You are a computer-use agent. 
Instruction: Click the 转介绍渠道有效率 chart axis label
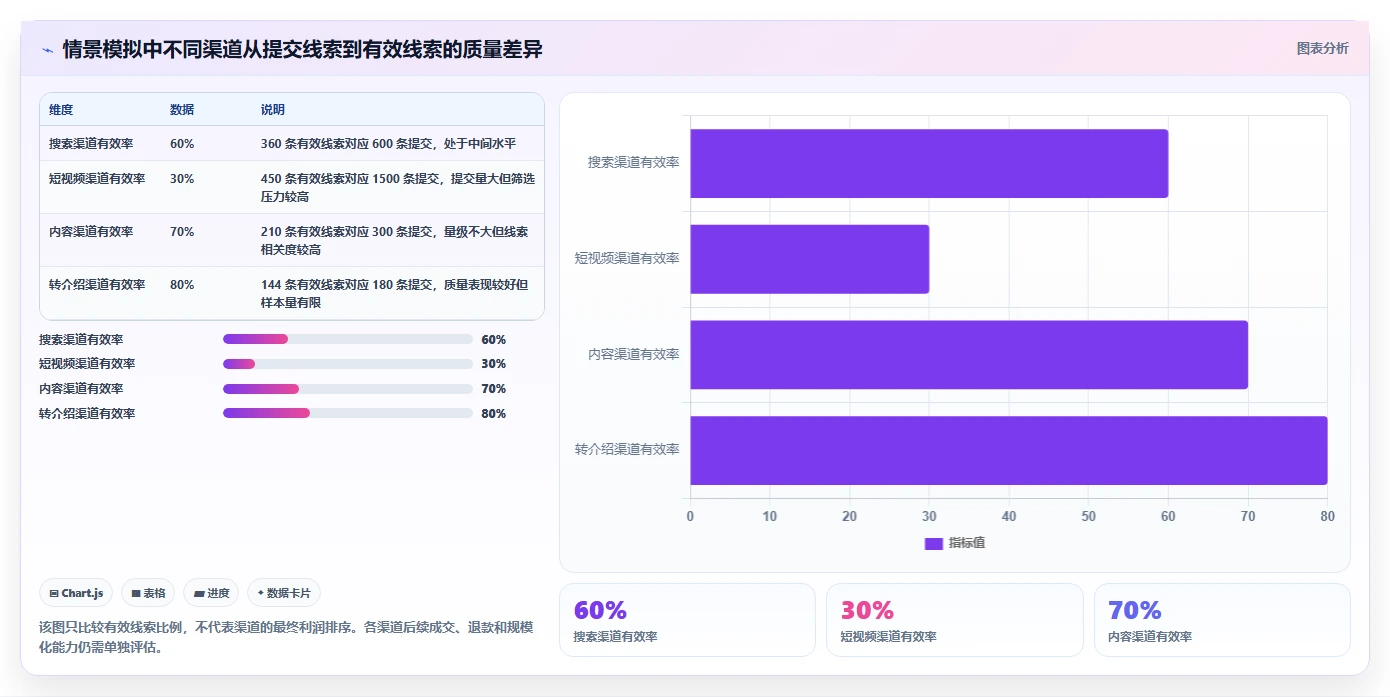coord(627,449)
